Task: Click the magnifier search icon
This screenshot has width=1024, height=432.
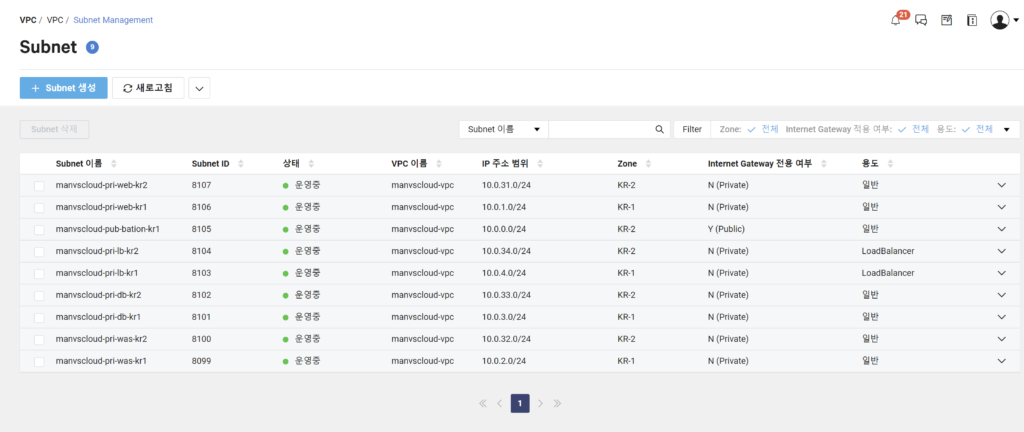Action: click(x=659, y=129)
